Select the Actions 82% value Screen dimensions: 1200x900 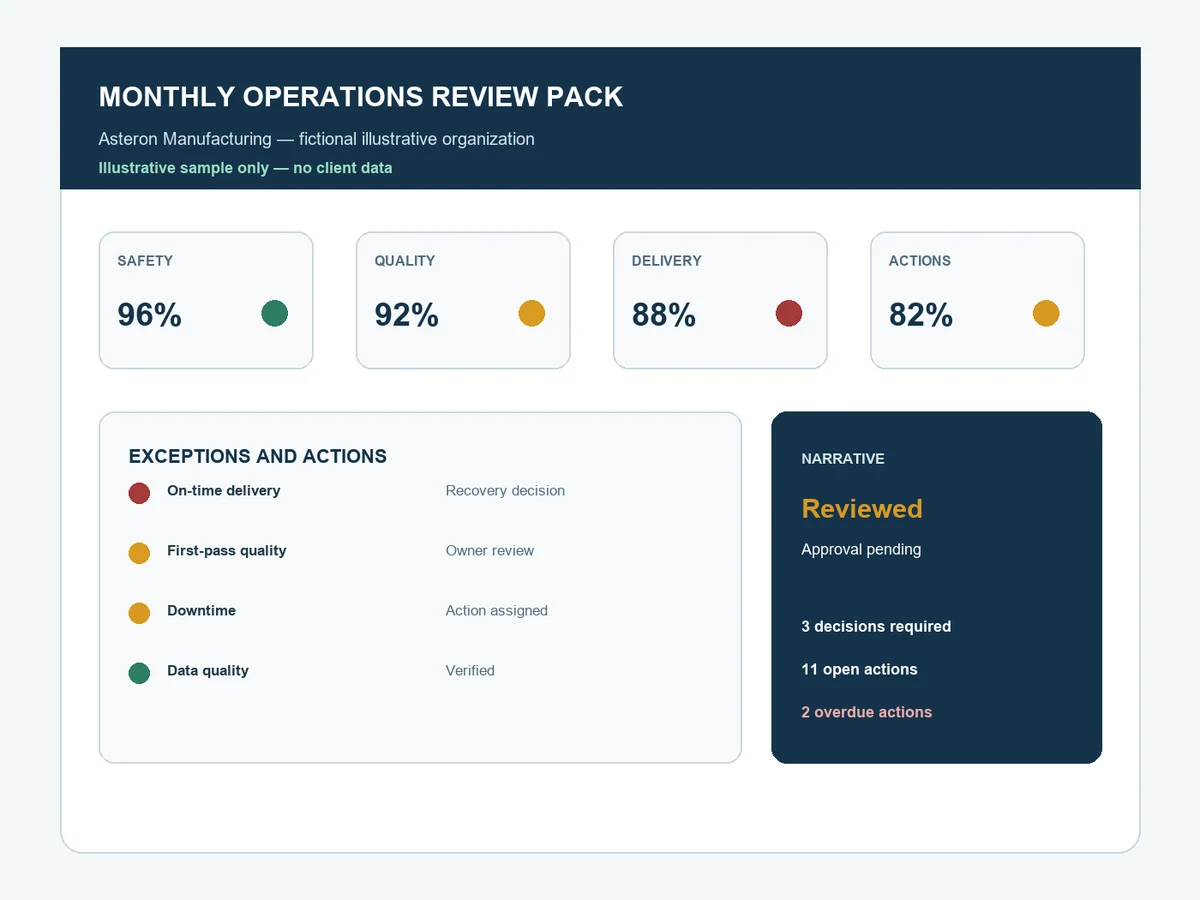pos(920,315)
